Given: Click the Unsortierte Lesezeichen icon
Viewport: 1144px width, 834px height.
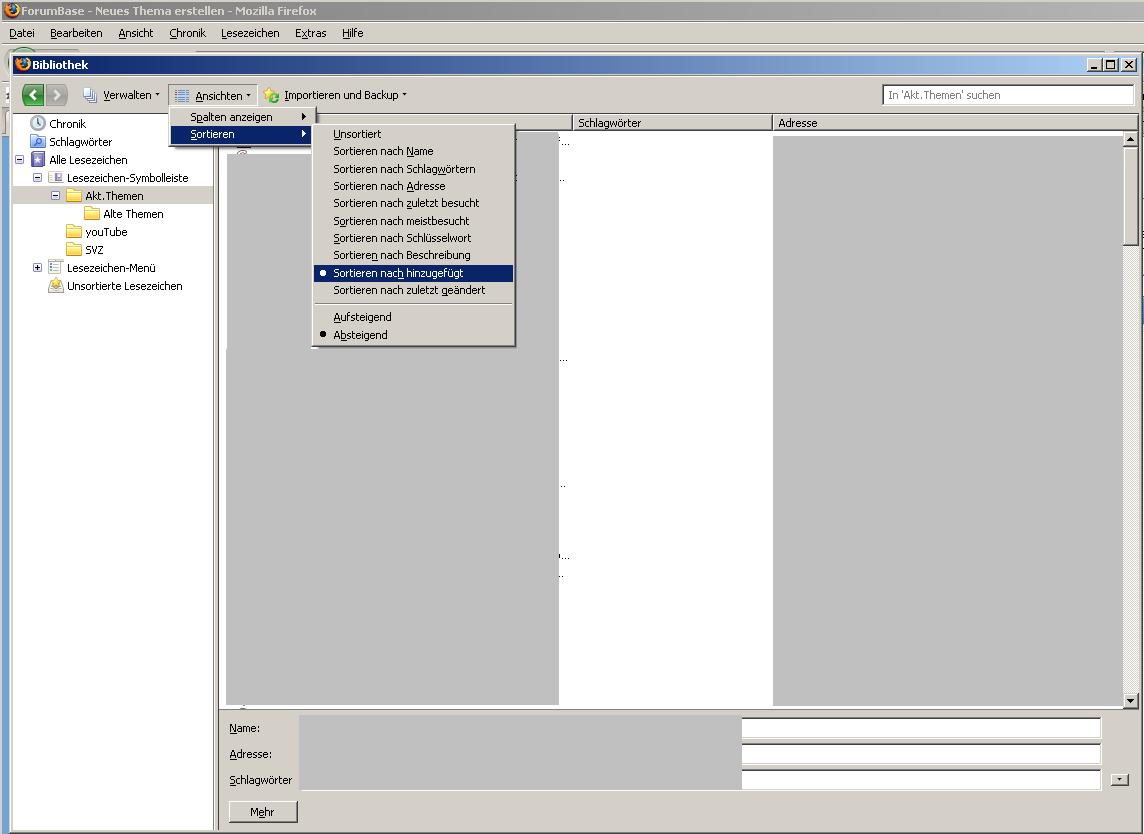Looking at the screenshot, I should 56,285.
